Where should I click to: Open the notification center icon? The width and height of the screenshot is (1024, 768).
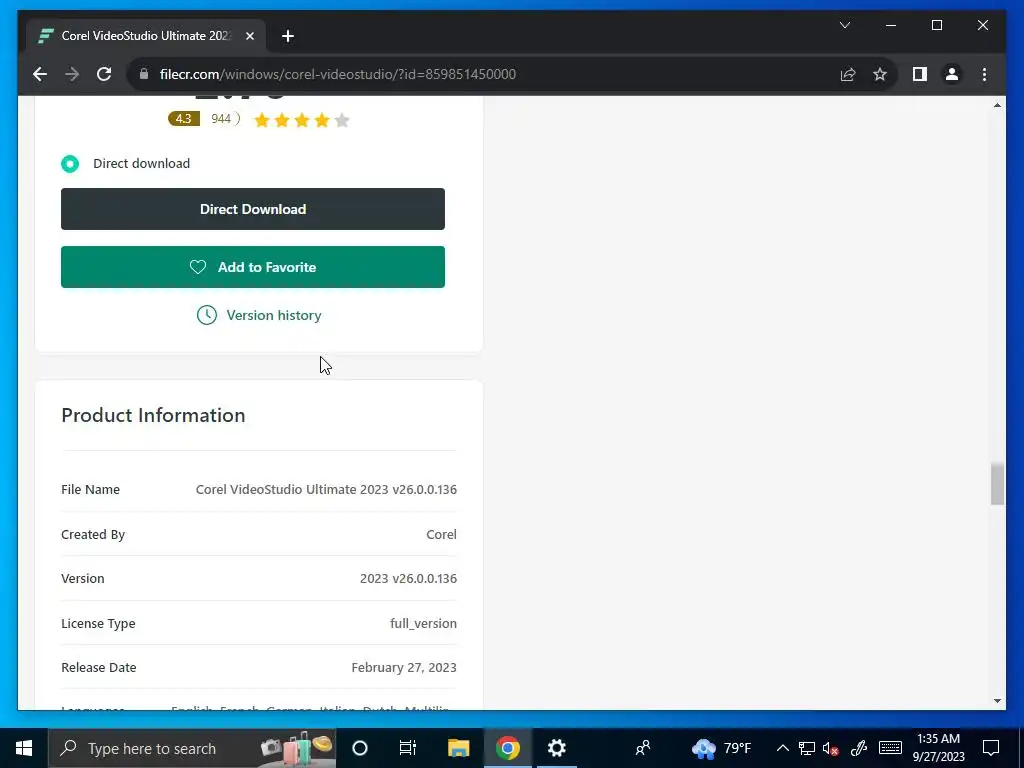(x=991, y=748)
